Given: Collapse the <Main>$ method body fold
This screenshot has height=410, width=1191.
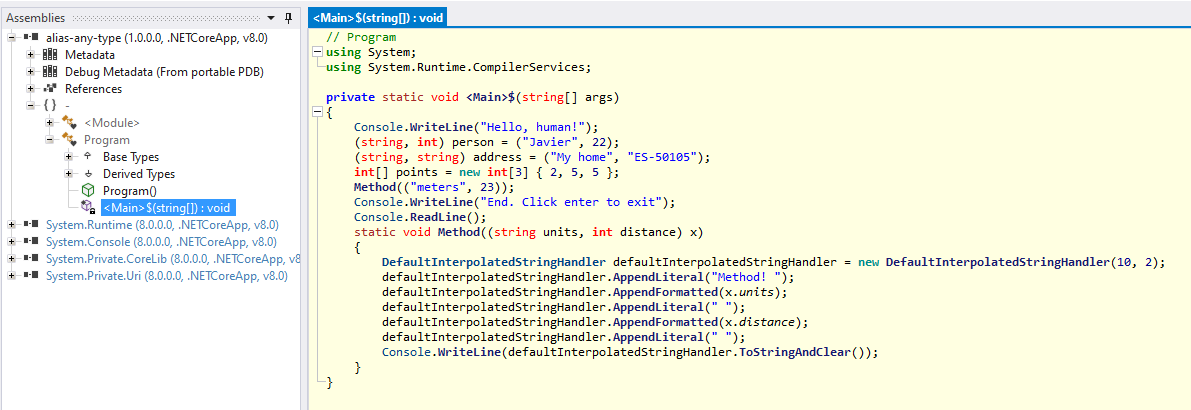Looking at the screenshot, I should (316, 112).
